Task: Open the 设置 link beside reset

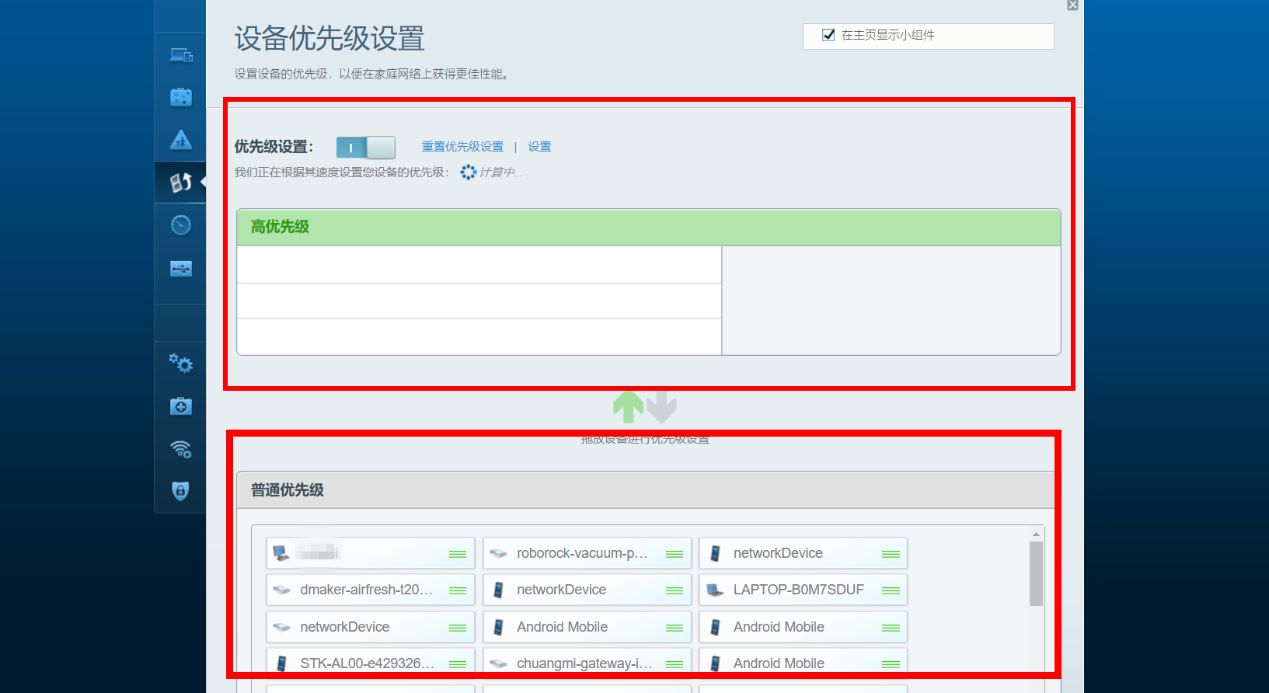Action: click(539, 147)
